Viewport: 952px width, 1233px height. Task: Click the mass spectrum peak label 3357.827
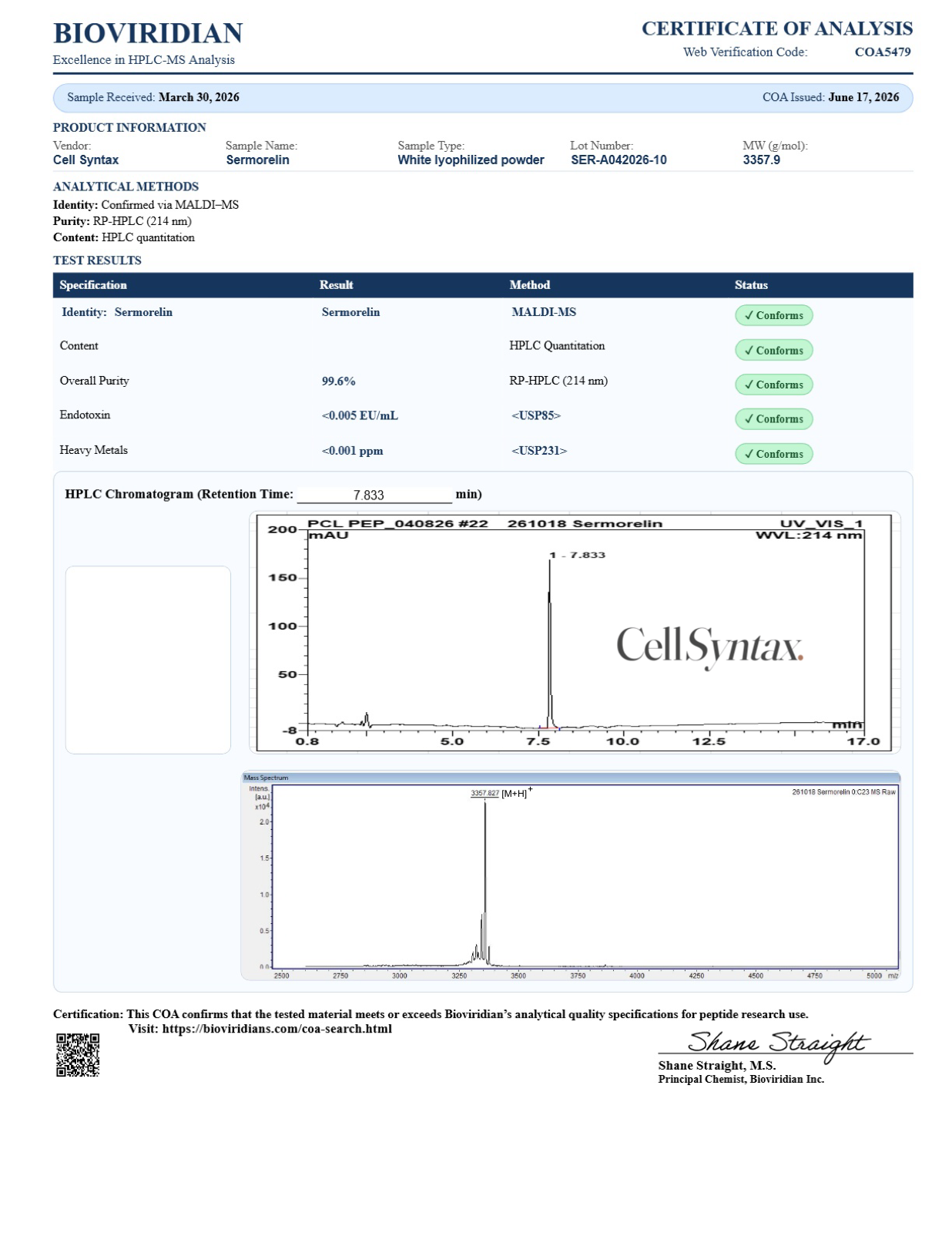click(484, 793)
